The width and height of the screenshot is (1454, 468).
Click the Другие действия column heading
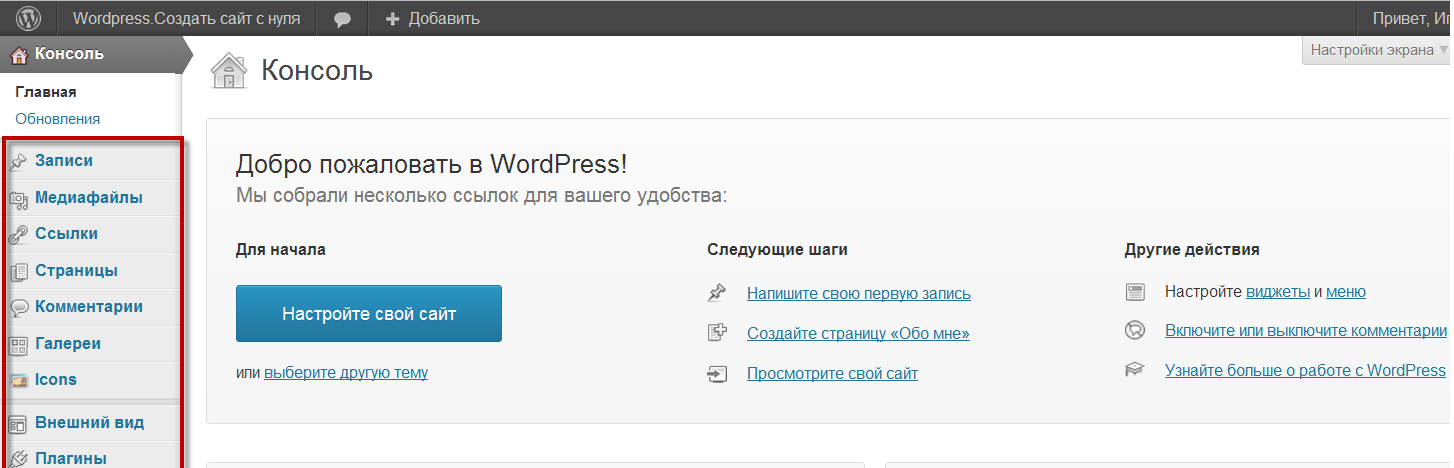click(x=1192, y=250)
